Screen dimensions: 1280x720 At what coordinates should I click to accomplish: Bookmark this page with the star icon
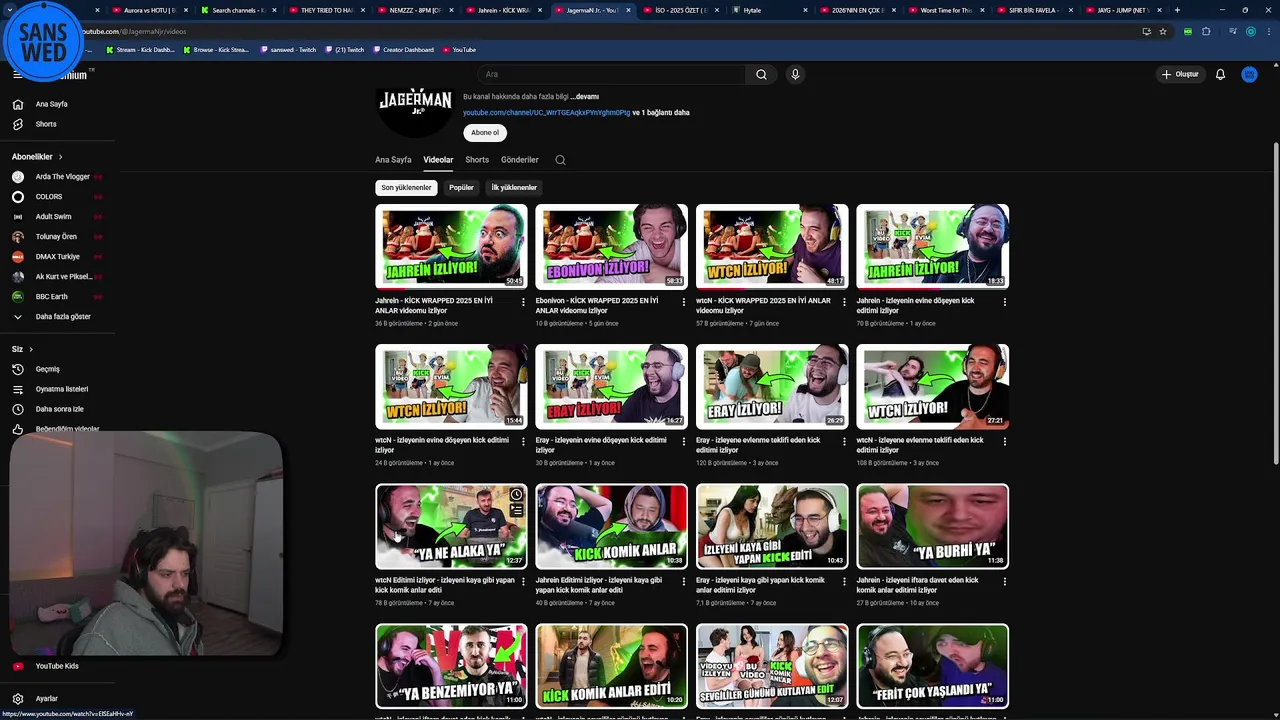tap(1163, 31)
